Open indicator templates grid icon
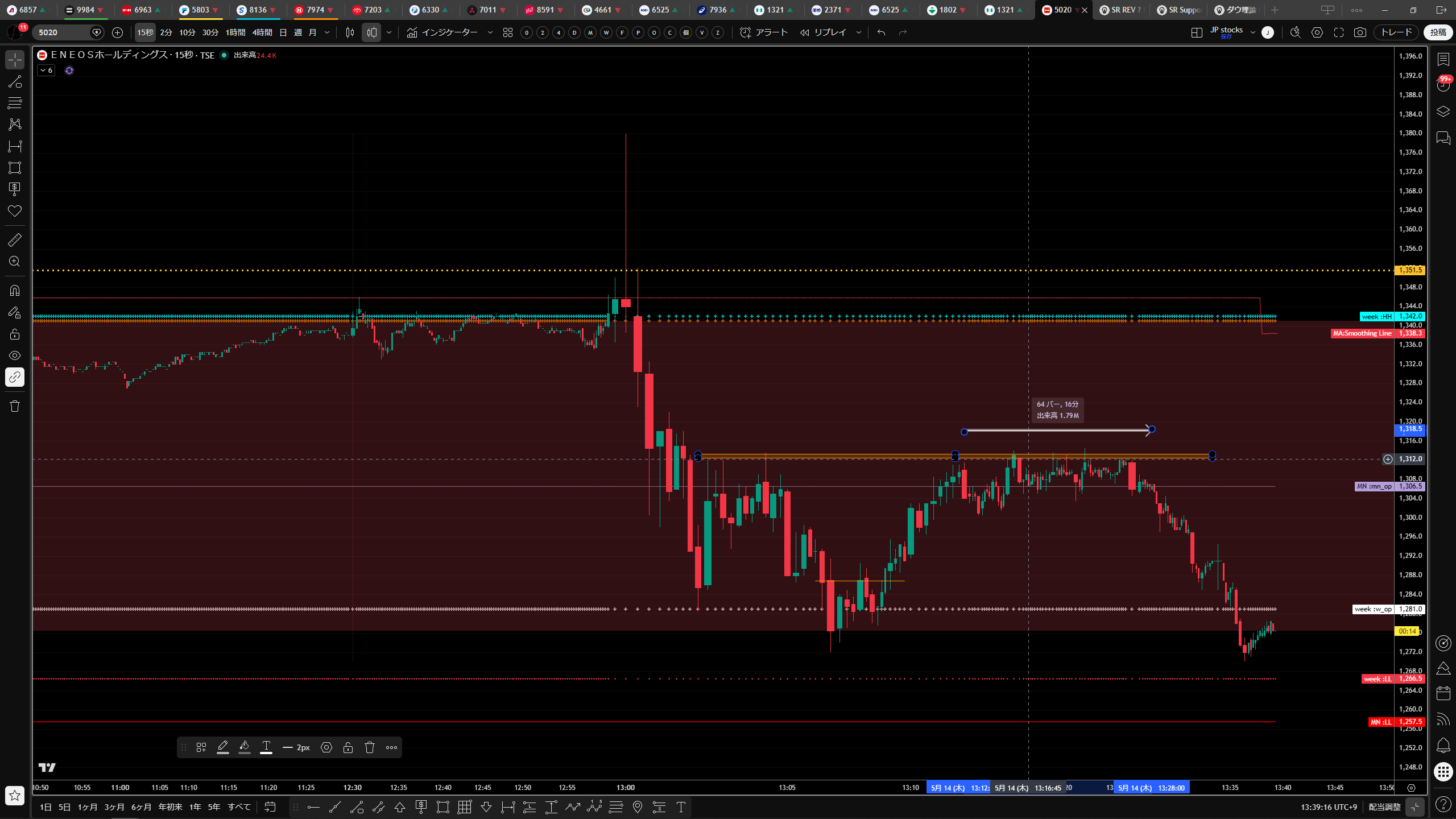1456x819 pixels. 508,32
